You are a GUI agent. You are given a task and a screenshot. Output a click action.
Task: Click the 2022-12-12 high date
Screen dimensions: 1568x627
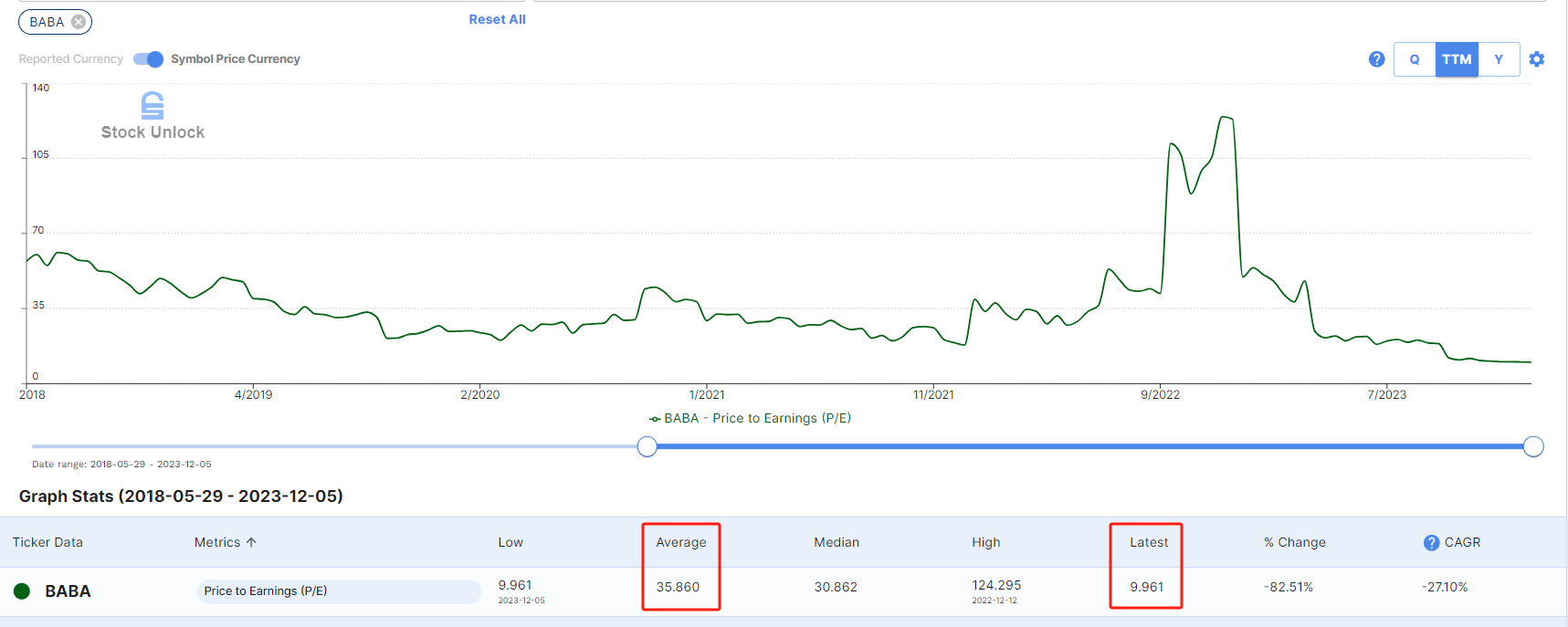(994, 601)
